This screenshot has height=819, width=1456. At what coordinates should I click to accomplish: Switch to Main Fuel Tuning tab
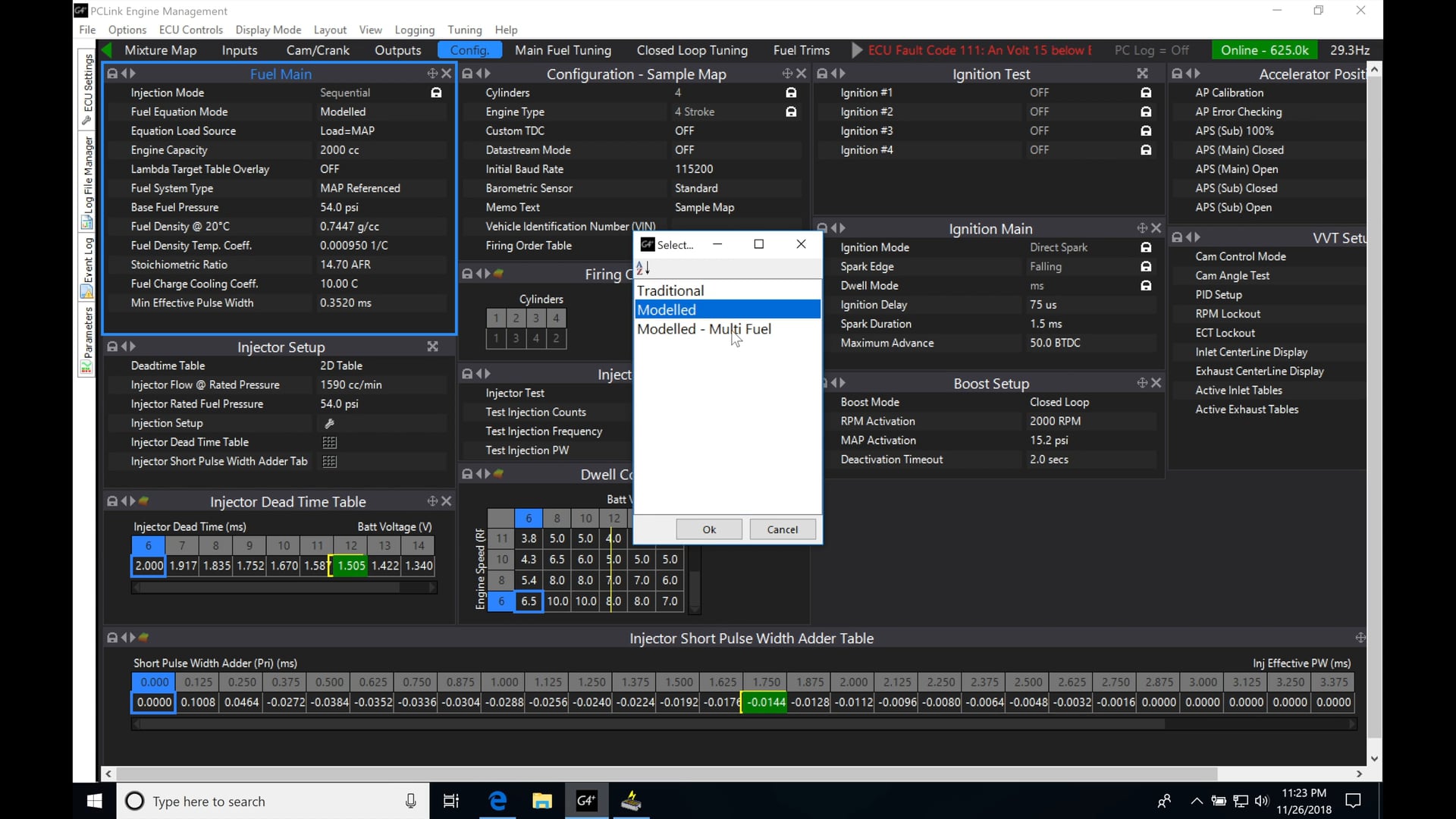pos(563,50)
